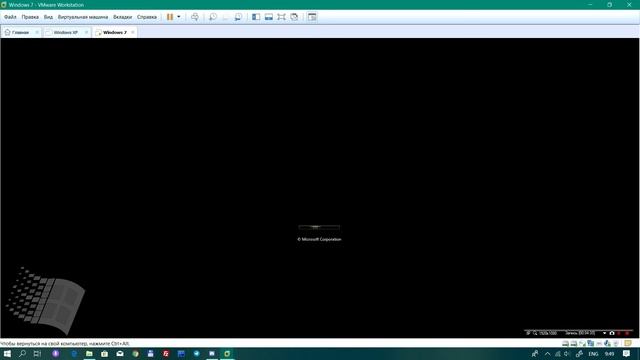Screen dimensions: 640x360
Task: Open the taskbar clock showing 9:49
Action: click(x=609, y=354)
